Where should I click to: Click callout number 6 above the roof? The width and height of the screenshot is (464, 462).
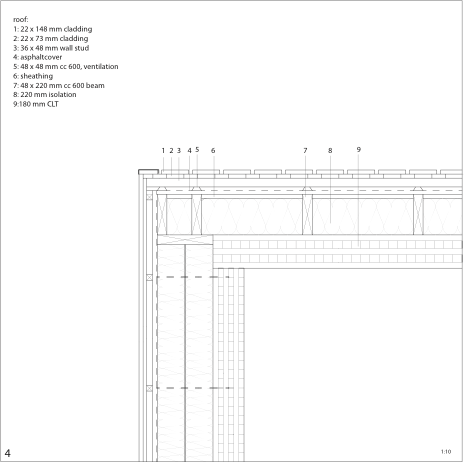coord(213,151)
